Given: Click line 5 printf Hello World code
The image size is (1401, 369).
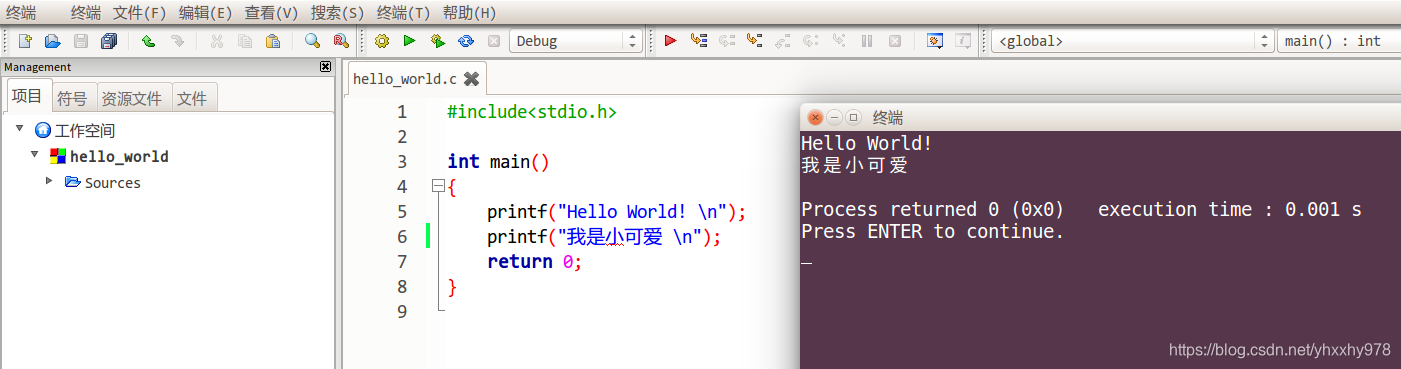Looking at the screenshot, I should coord(617,212).
